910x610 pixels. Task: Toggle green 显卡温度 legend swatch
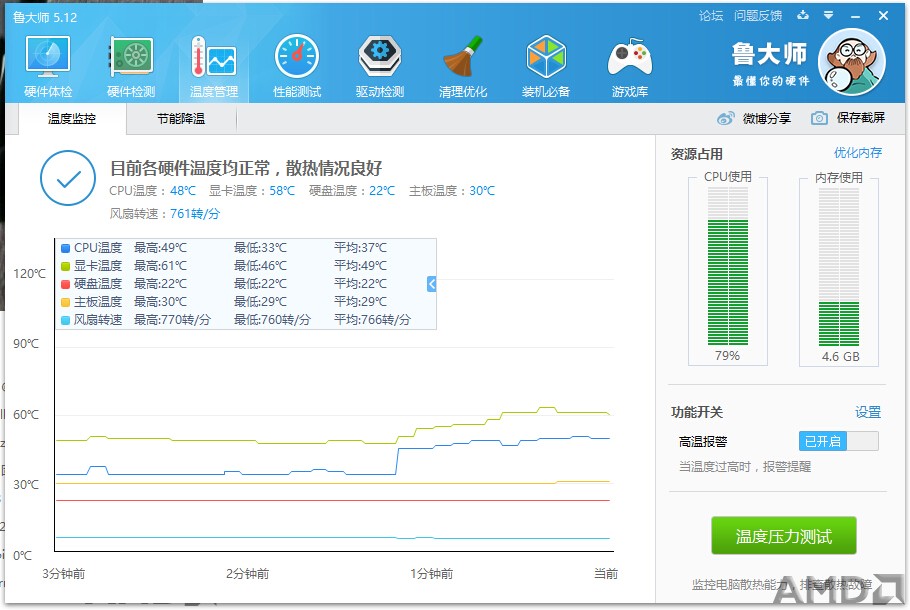(x=66, y=266)
